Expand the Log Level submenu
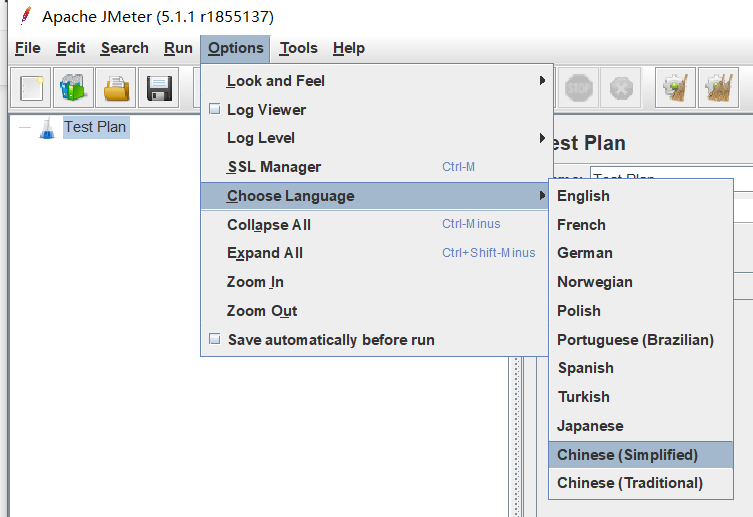Viewport: 753px width, 517px height. click(x=377, y=138)
